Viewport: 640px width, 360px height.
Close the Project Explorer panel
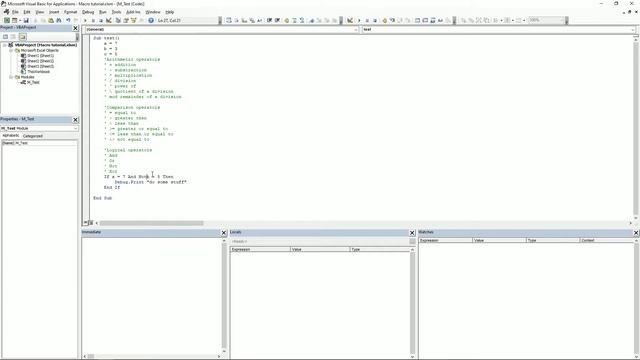[75, 28]
